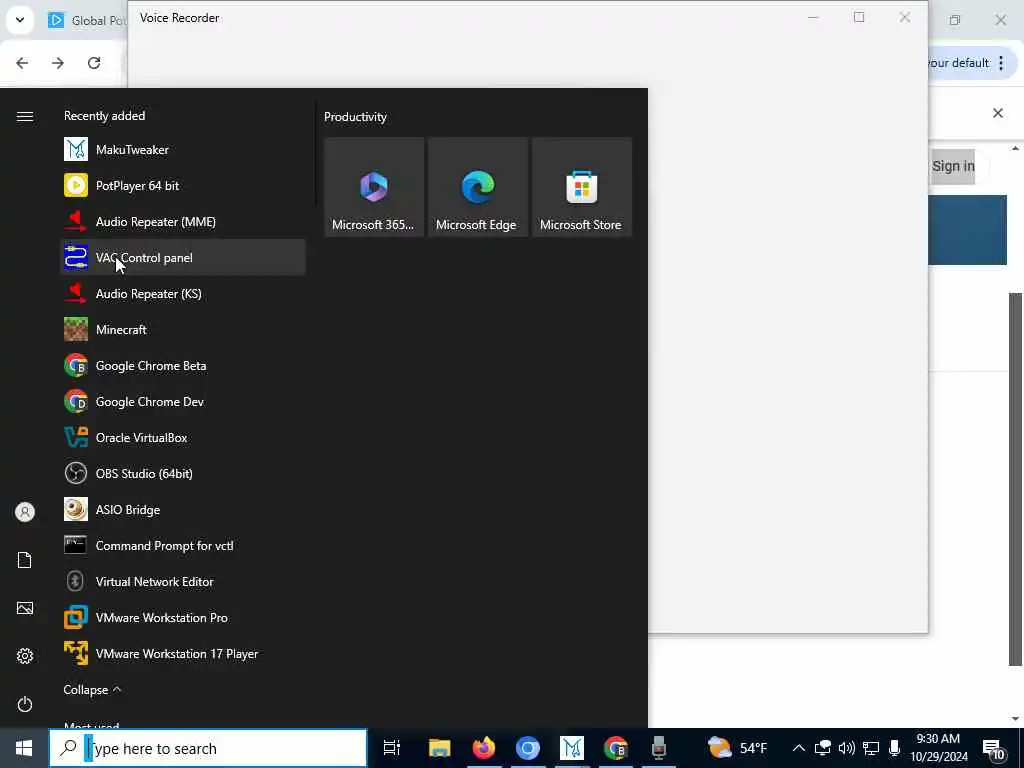1024x768 pixels.
Task: Open Documents from the Start sidebar
Action: click(x=25, y=560)
